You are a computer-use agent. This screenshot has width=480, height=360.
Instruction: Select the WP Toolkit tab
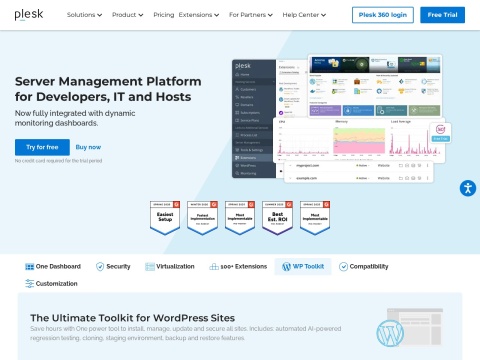pyautogui.click(x=303, y=267)
